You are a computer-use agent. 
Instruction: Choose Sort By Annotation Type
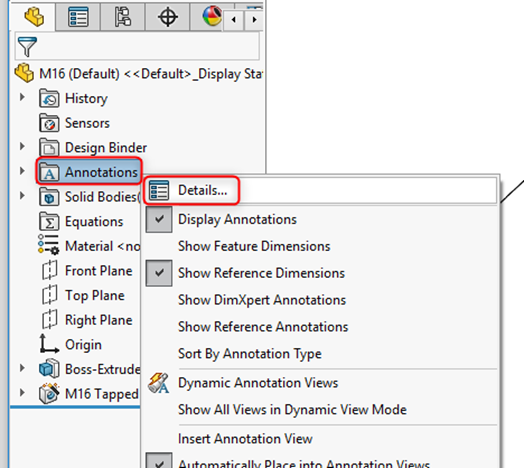click(250, 354)
